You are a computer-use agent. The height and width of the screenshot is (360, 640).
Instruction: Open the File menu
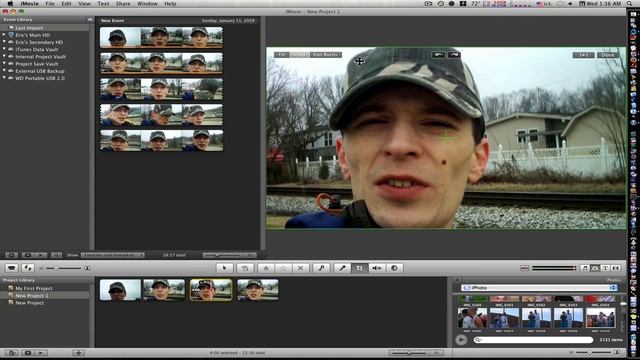pos(50,4)
